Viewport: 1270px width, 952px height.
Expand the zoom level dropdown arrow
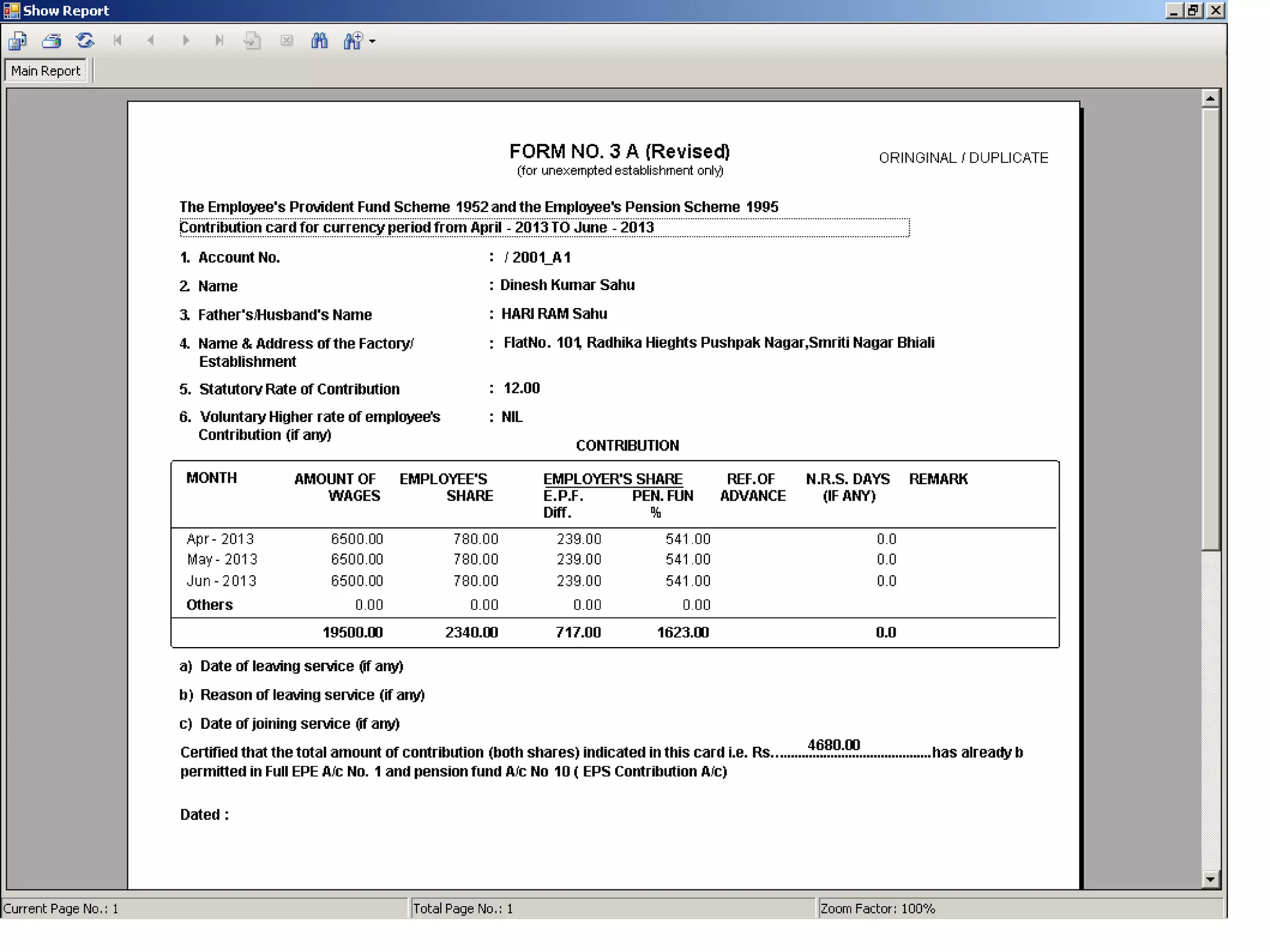click(372, 42)
